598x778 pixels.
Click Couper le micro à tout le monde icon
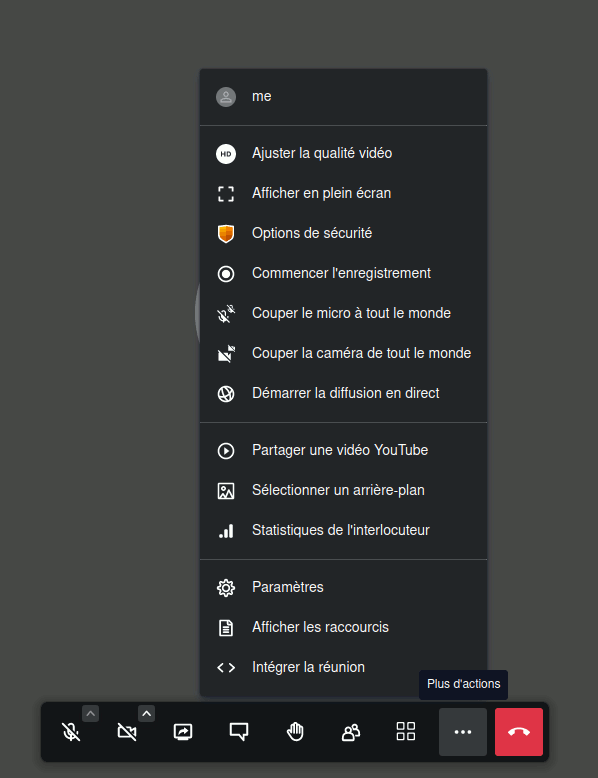226,314
